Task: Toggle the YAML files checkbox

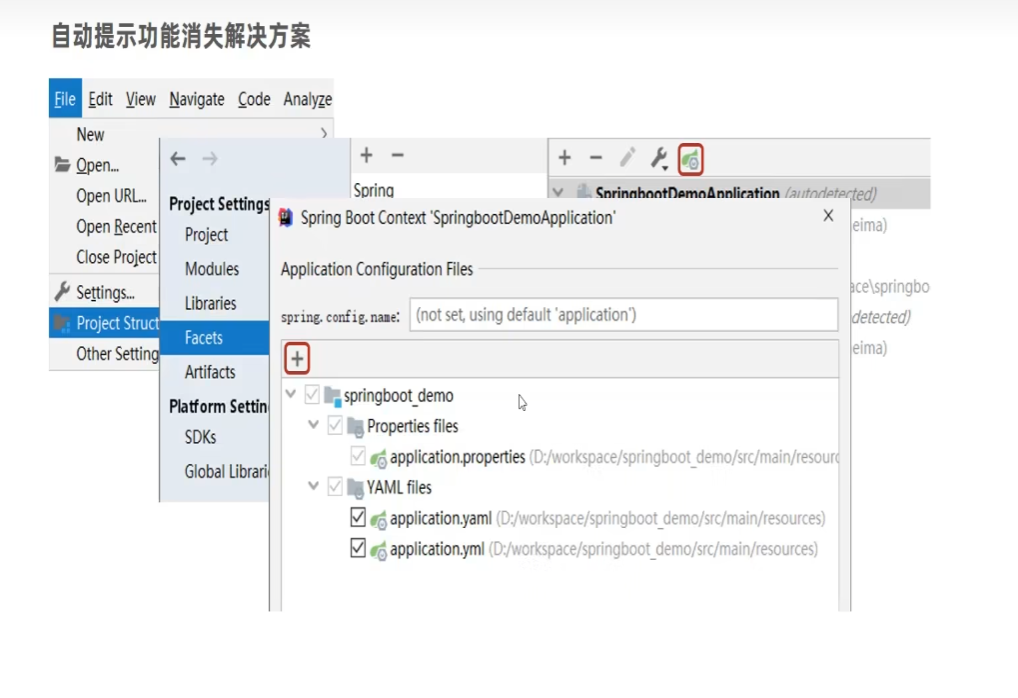Action: pyautogui.click(x=334, y=486)
